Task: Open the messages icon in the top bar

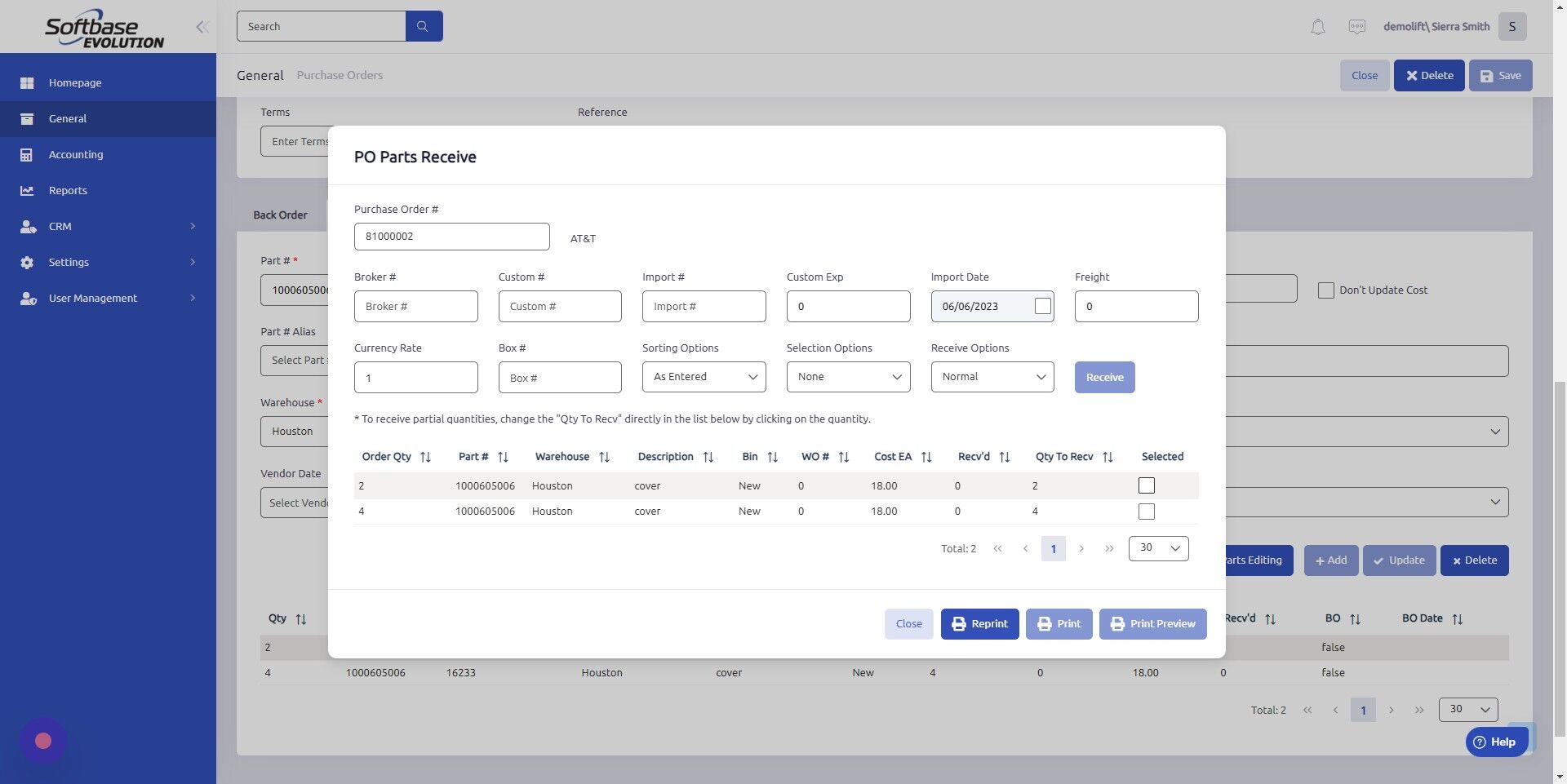Action: [x=1356, y=26]
